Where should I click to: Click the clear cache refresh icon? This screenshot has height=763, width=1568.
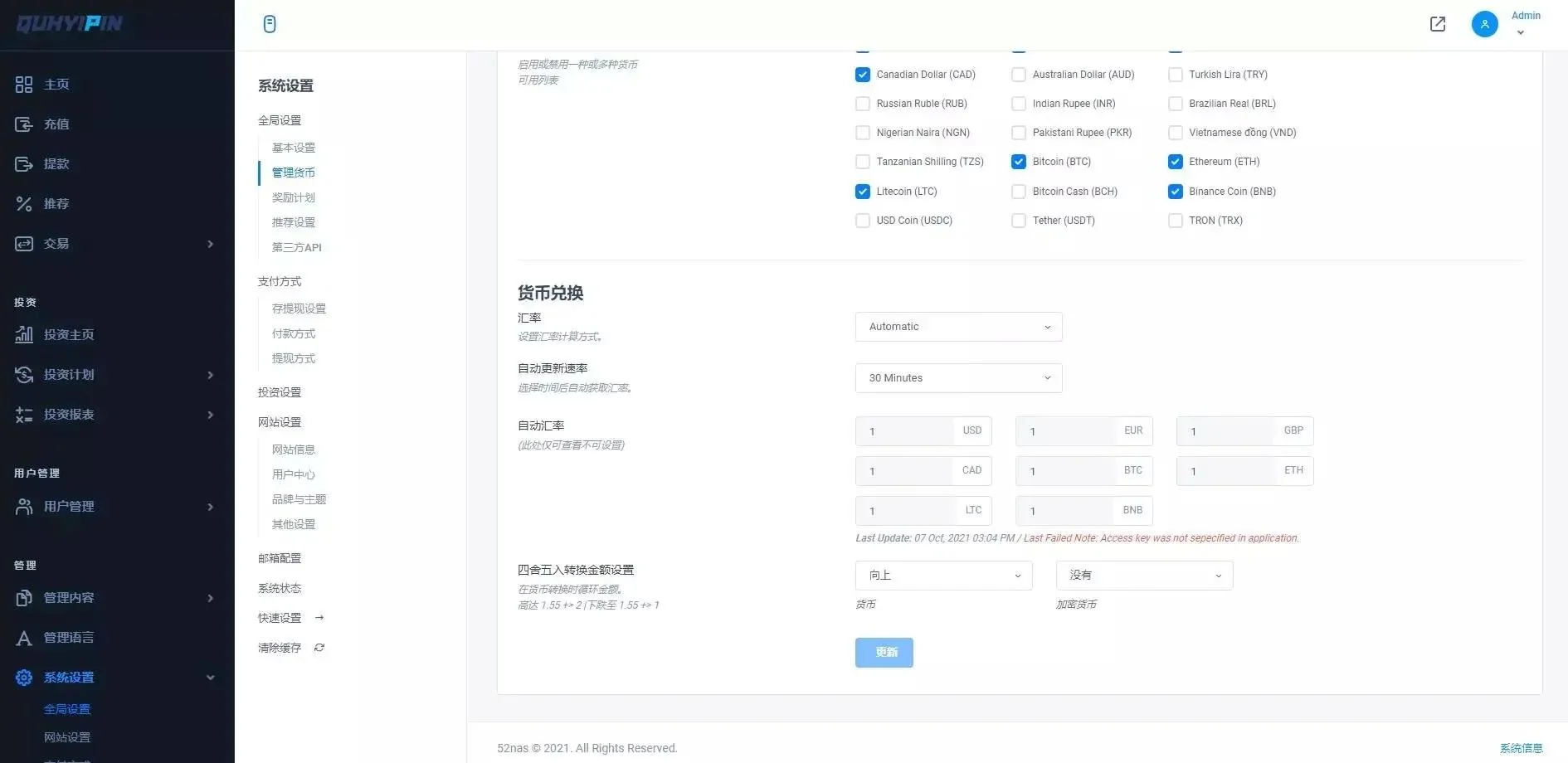[x=319, y=648]
